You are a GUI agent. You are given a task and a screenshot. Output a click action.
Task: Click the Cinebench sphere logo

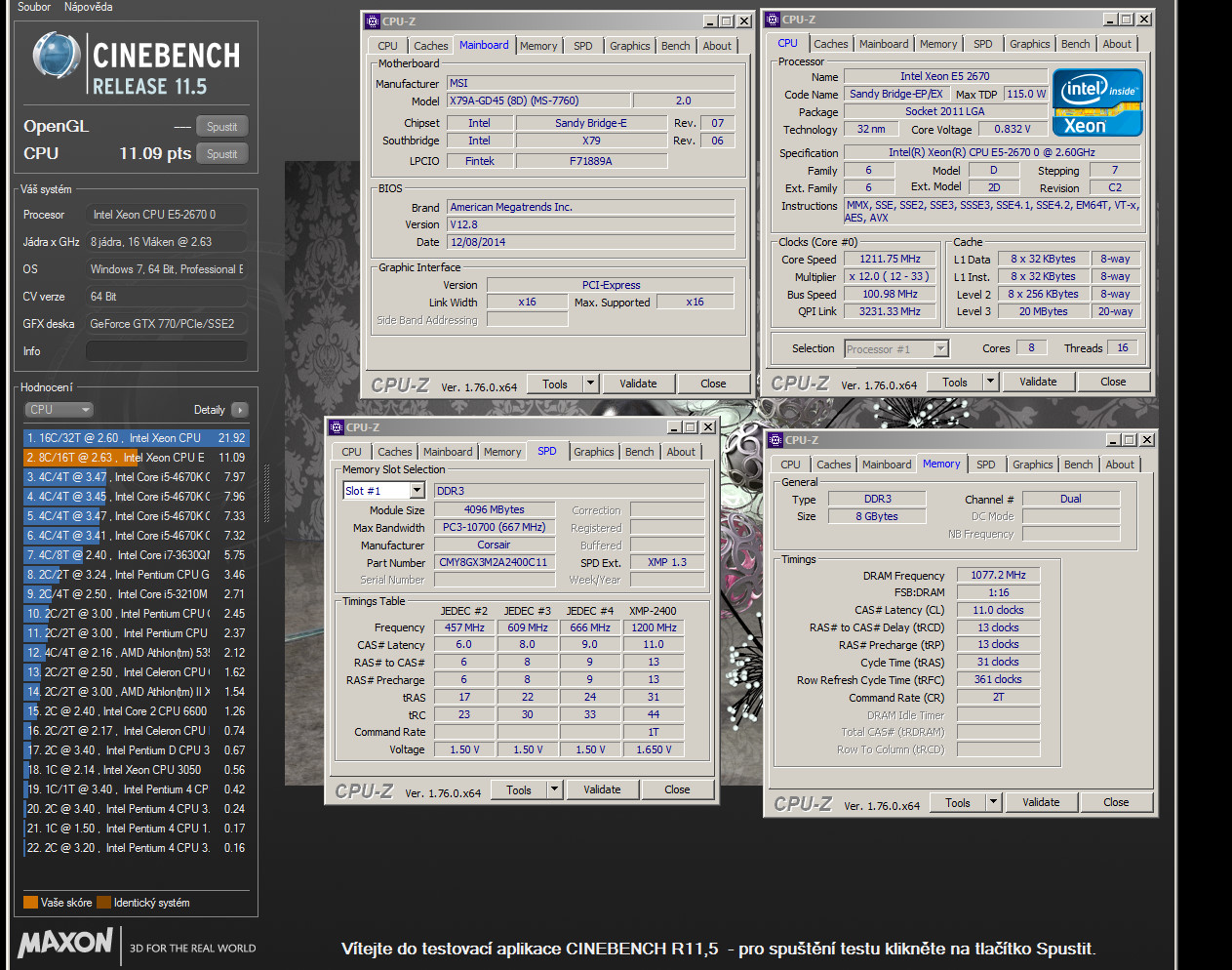click(x=56, y=56)
